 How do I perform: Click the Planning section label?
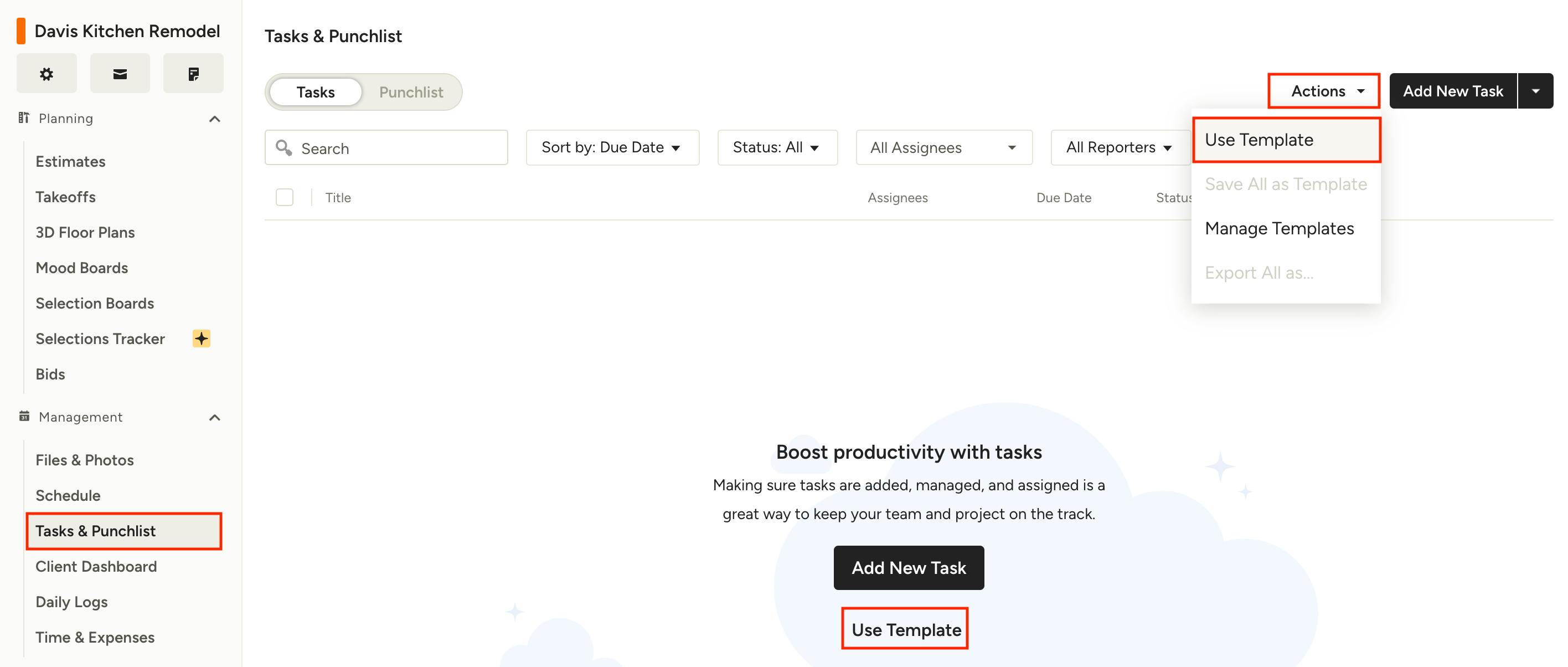point(66,118)
